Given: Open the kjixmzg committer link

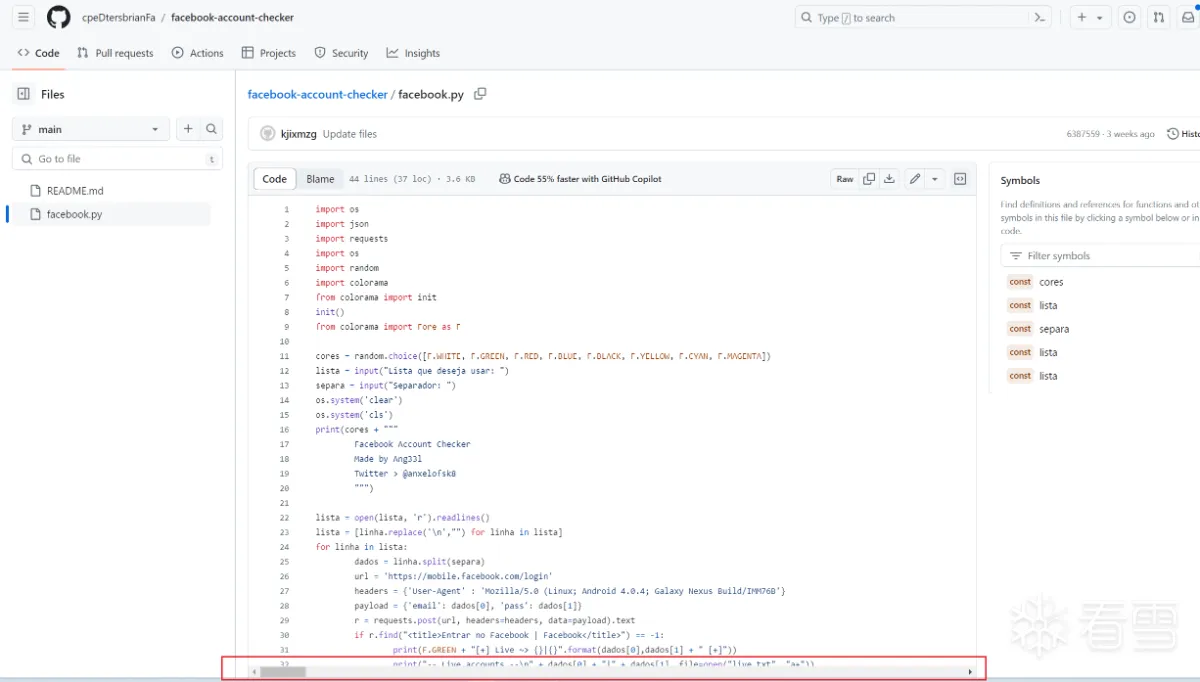Looking at the screenshot, I should (299, 134).
